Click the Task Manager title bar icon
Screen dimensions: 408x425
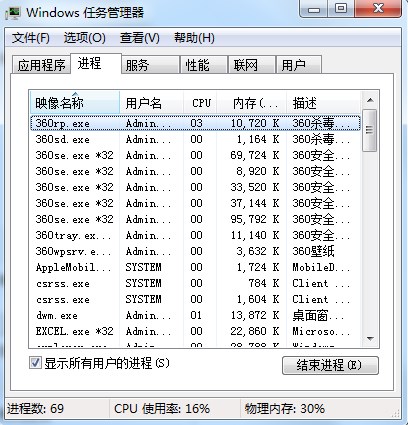pos(13,12)
